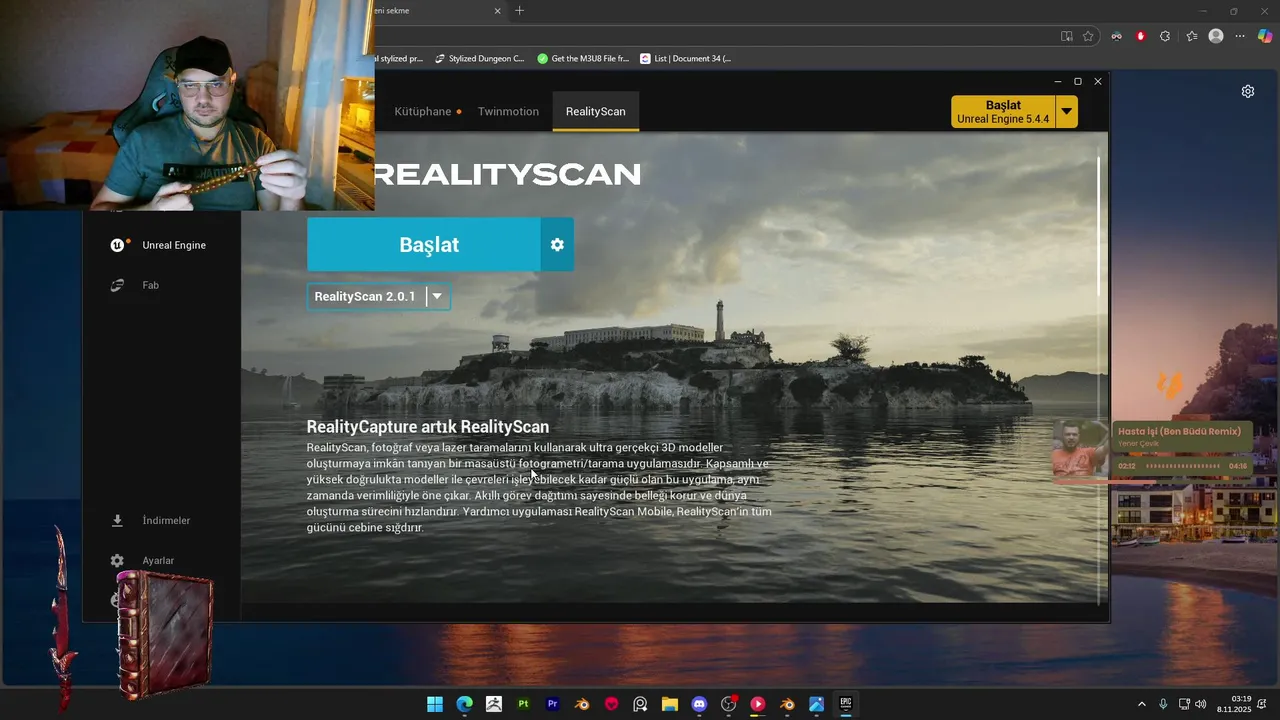Close the 'eni sekme' browser tab

click(498, 11)
